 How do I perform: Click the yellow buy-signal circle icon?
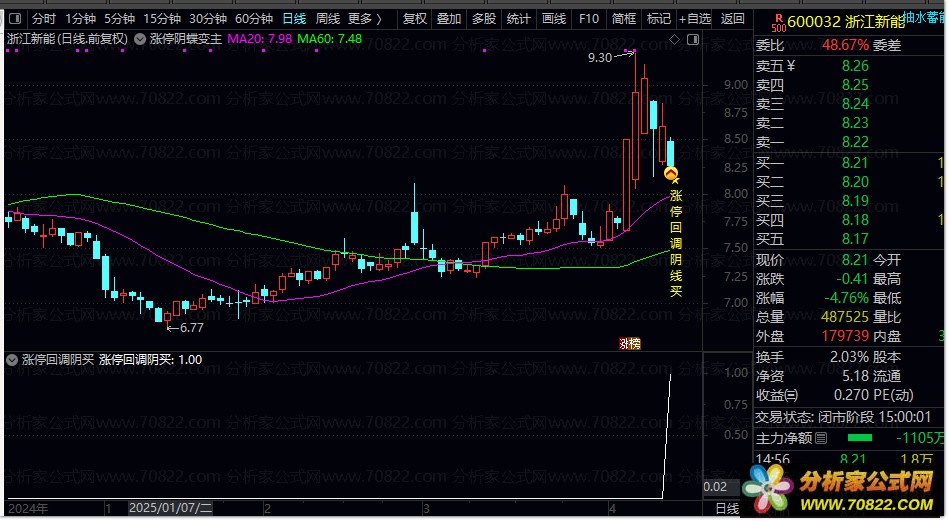(670, 174)
